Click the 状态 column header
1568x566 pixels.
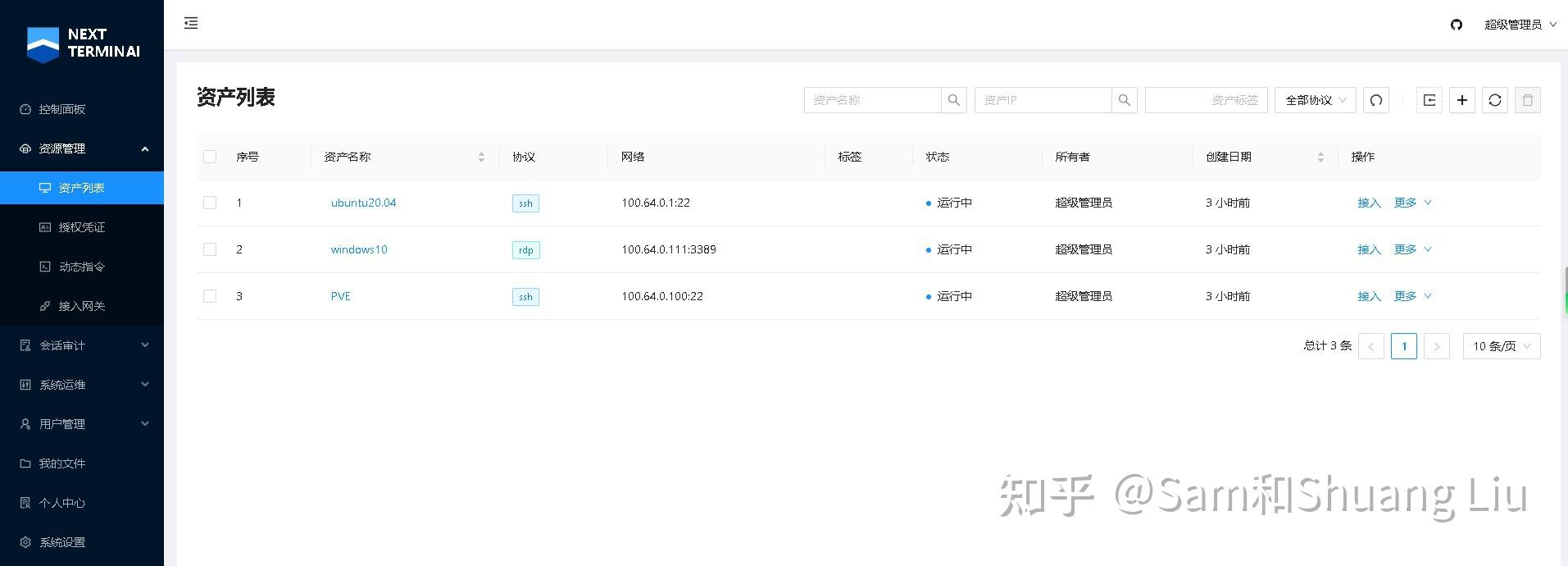(938, 157)
